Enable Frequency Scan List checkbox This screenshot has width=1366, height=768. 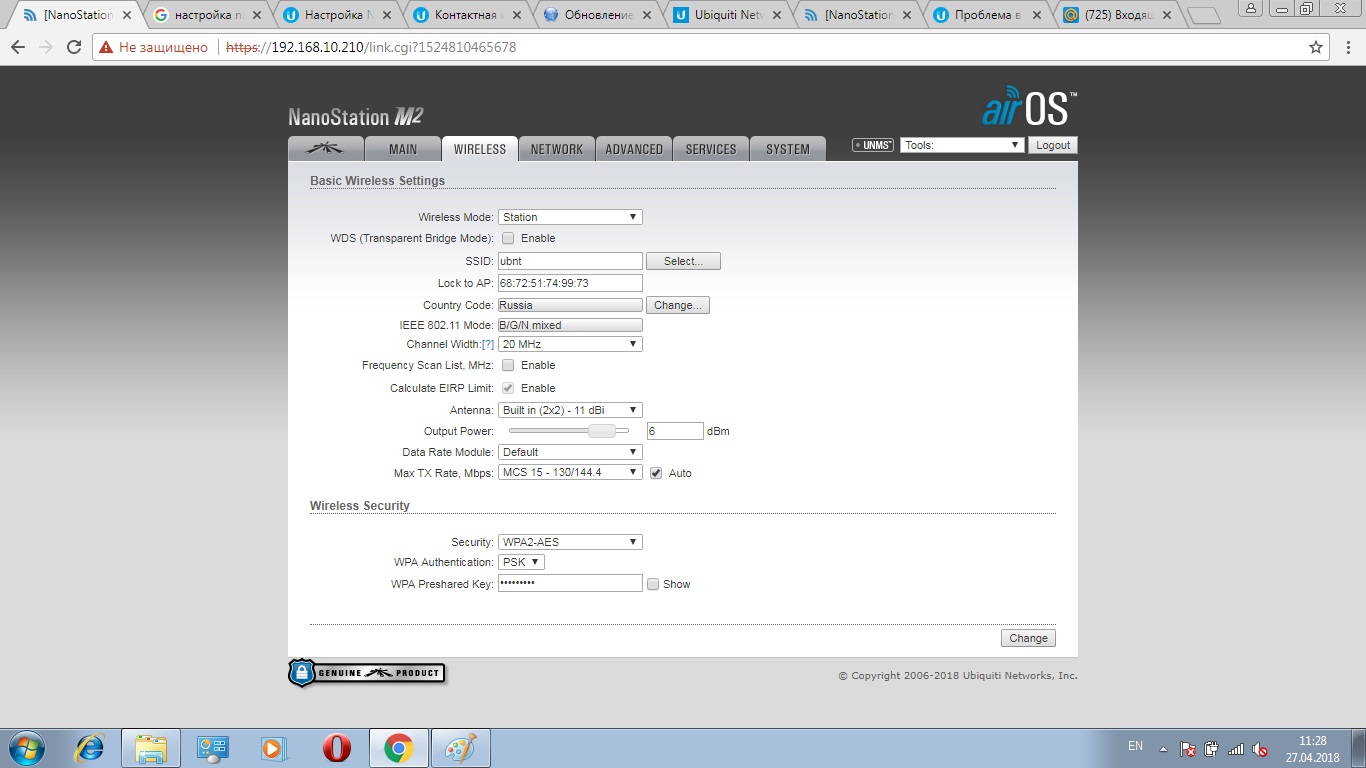click(x=508, y=365)
